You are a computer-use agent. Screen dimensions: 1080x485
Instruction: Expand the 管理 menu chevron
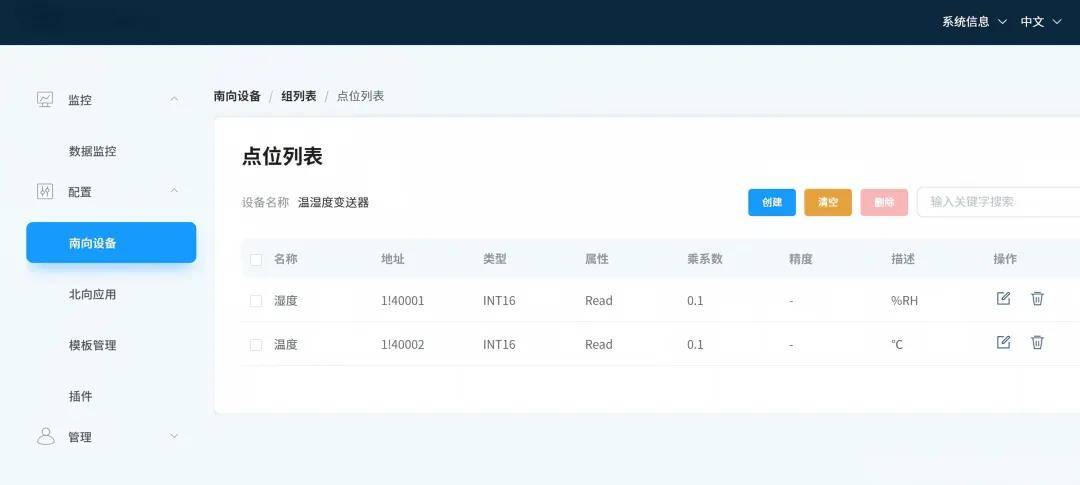point(174,435)
